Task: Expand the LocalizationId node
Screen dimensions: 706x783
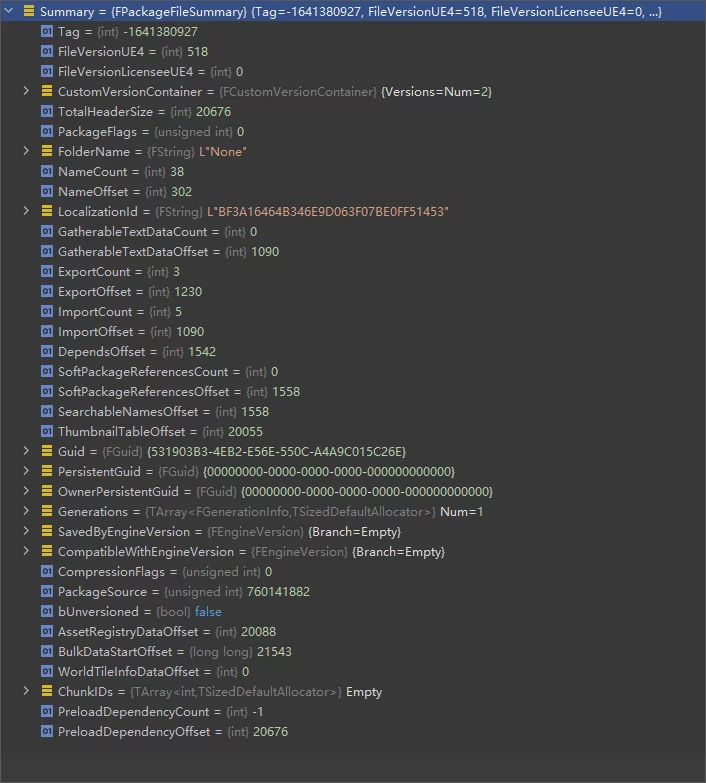Action: 27,212
